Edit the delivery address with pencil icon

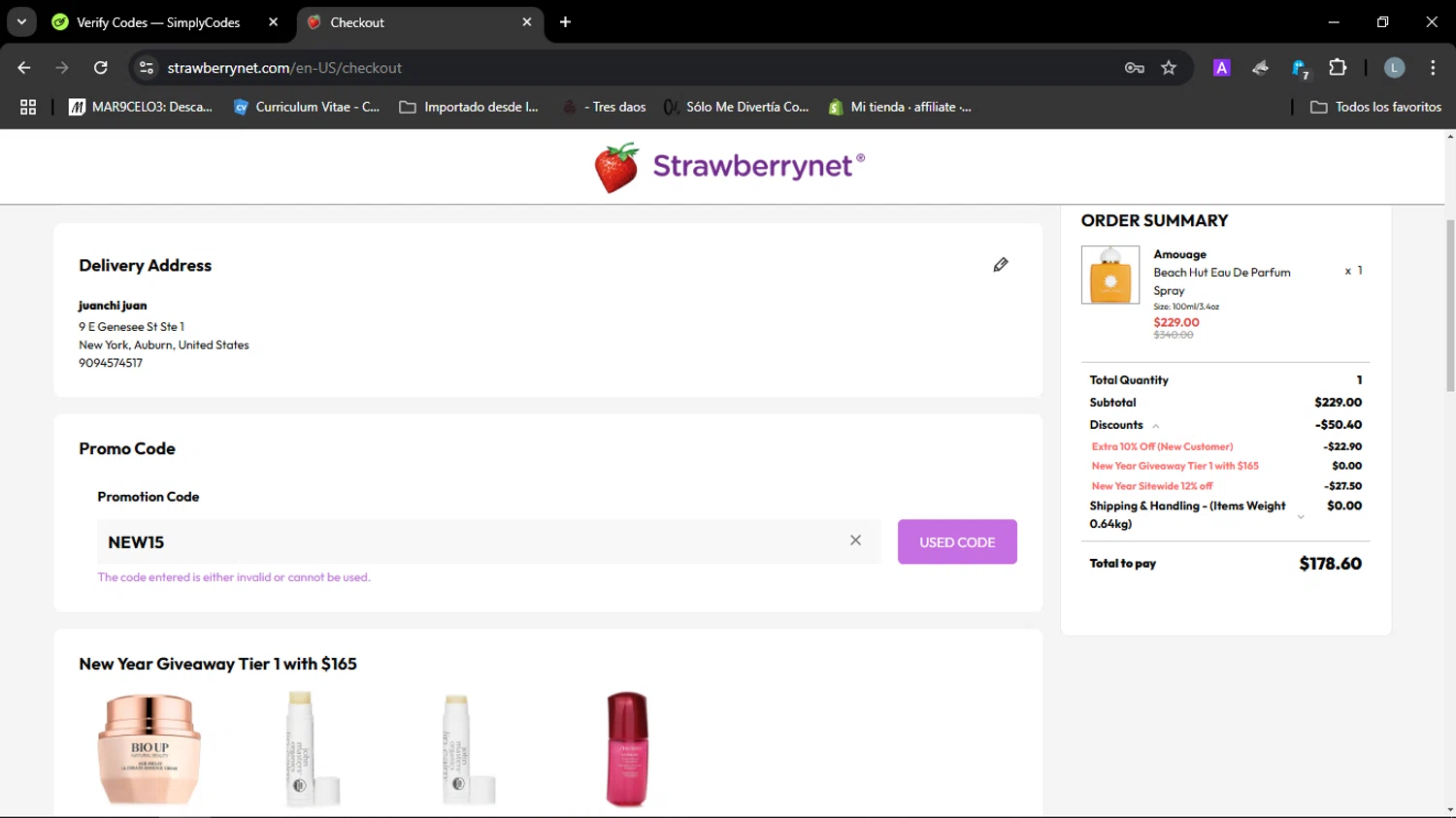1001,265
